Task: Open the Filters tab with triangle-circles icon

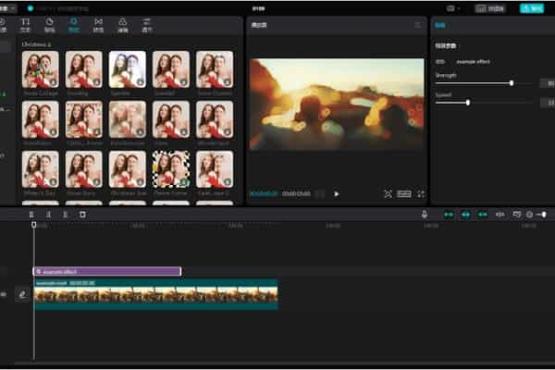Action: (122, 25)
